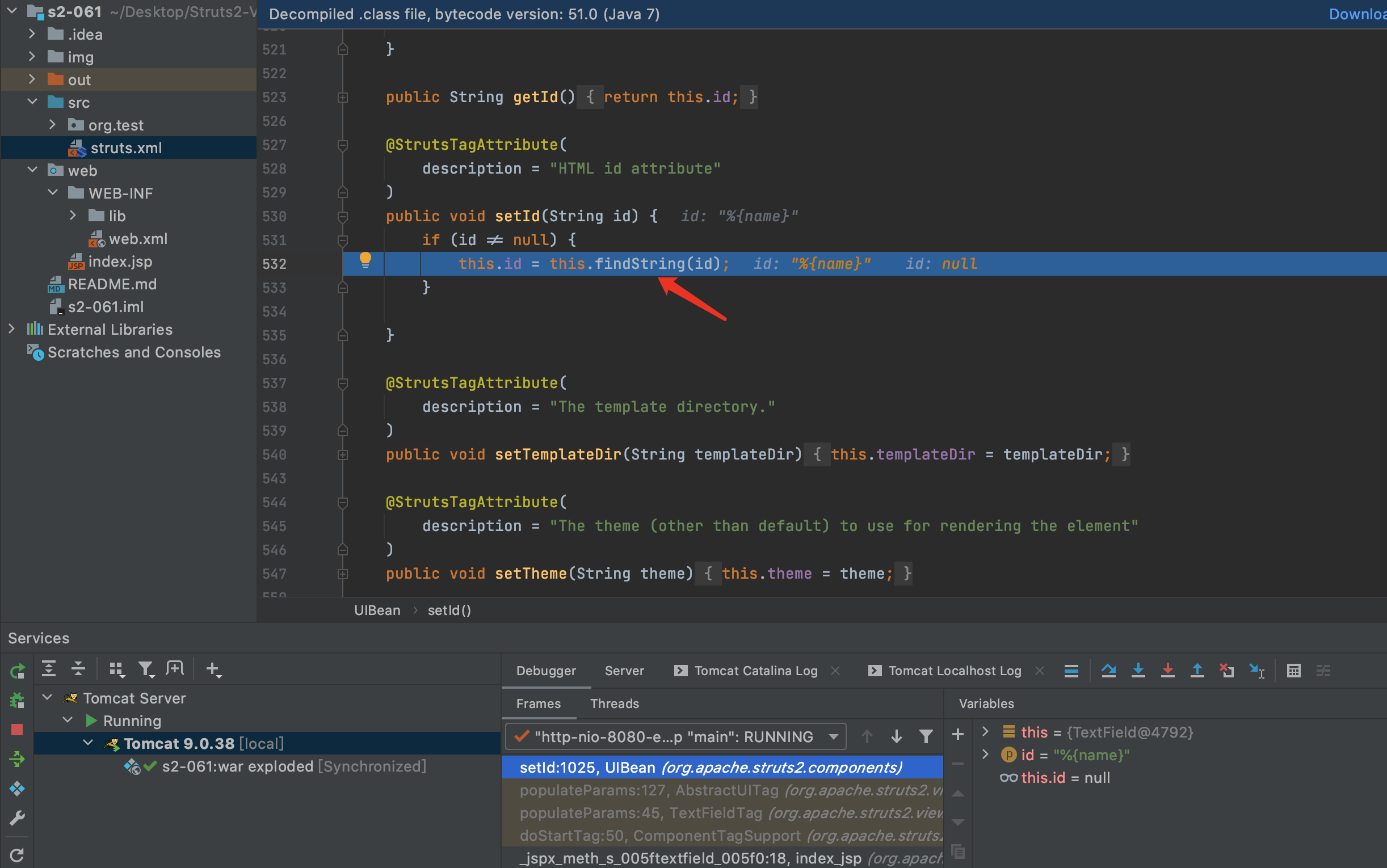Toggle code folding on setTheme line 547
The image size is (1387, 868).
point(343,574)
